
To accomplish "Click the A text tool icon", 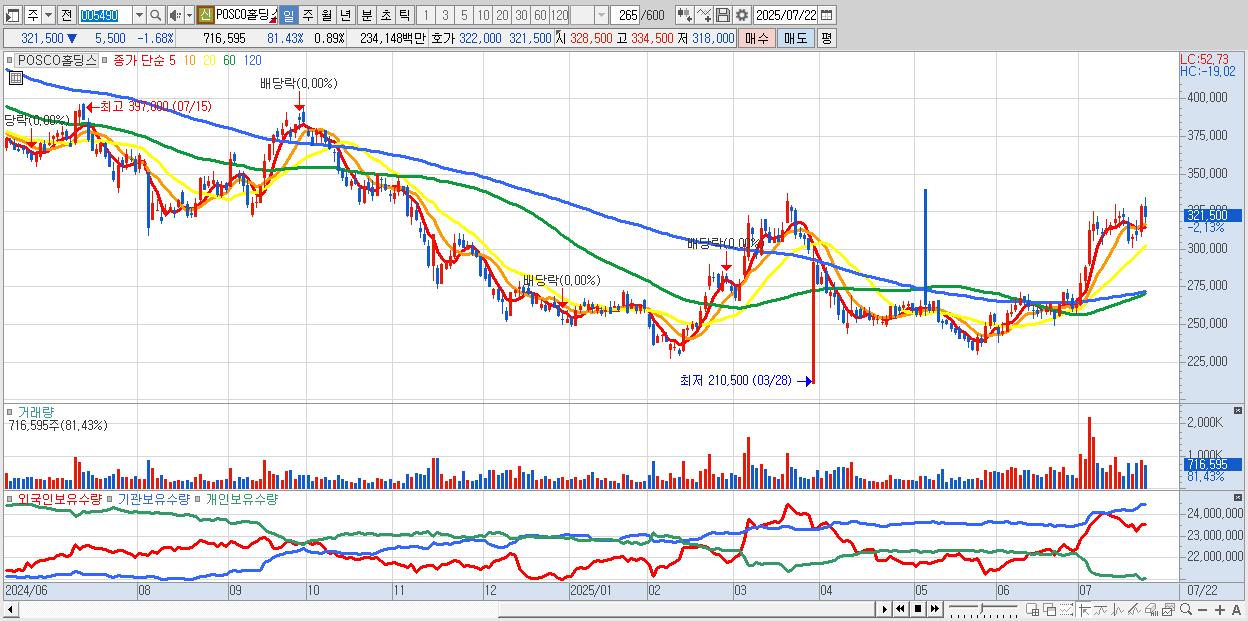I will click(x=1236, y=610).
